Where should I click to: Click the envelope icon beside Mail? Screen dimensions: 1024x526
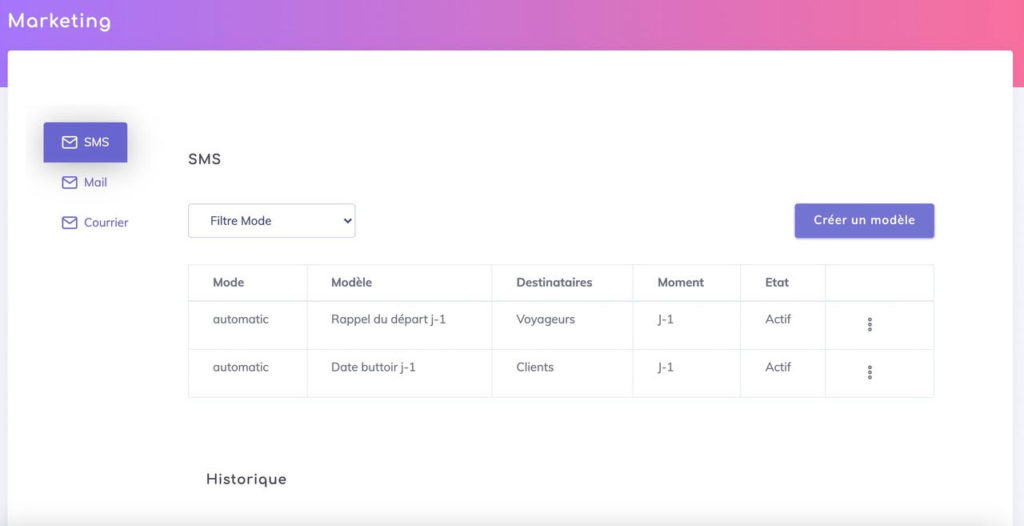[69, 183]
